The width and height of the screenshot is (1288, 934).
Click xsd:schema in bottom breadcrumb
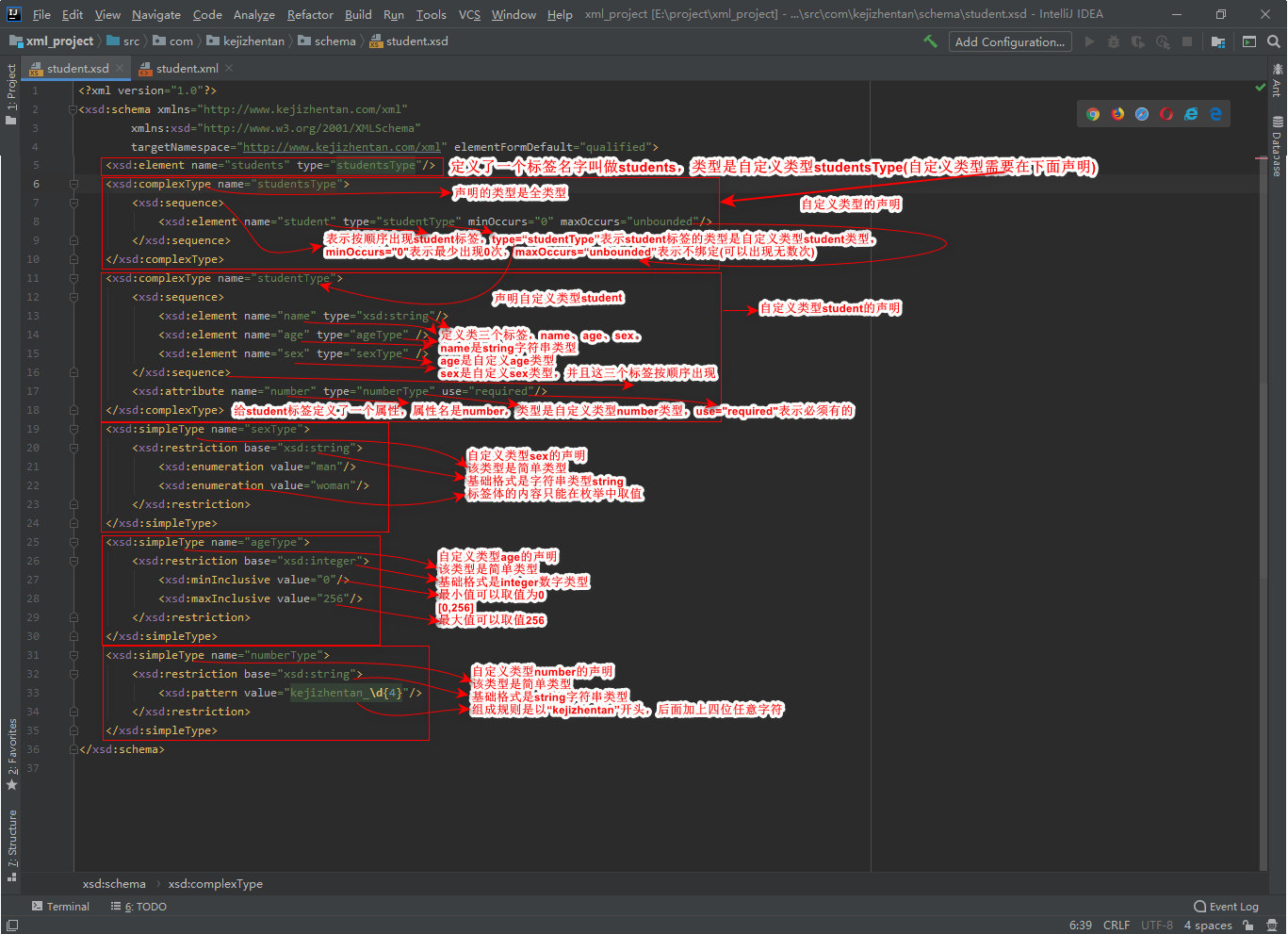[x=114, y=884]
